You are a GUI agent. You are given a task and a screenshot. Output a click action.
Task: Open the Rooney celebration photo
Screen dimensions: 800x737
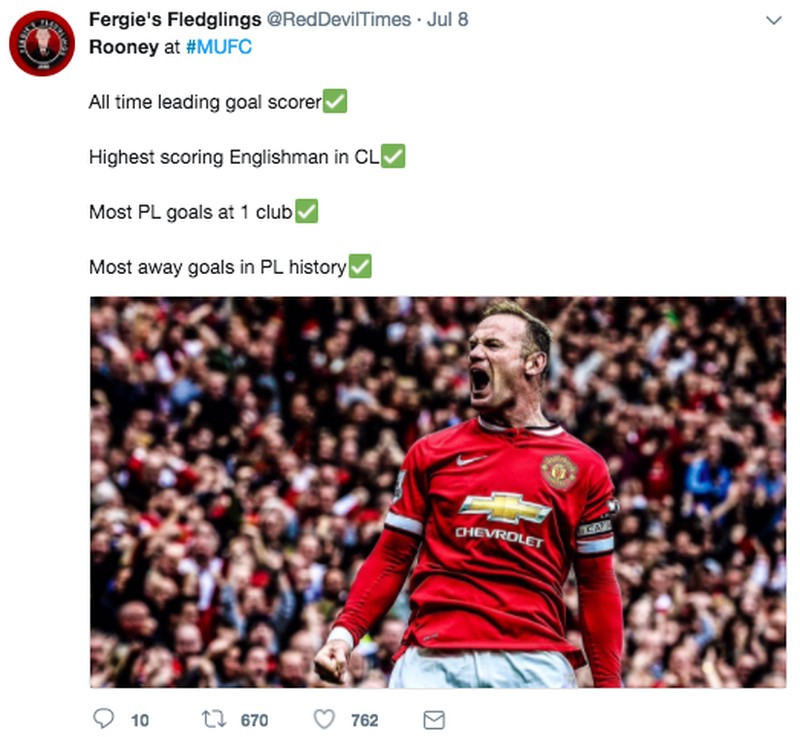pos(438,492)
